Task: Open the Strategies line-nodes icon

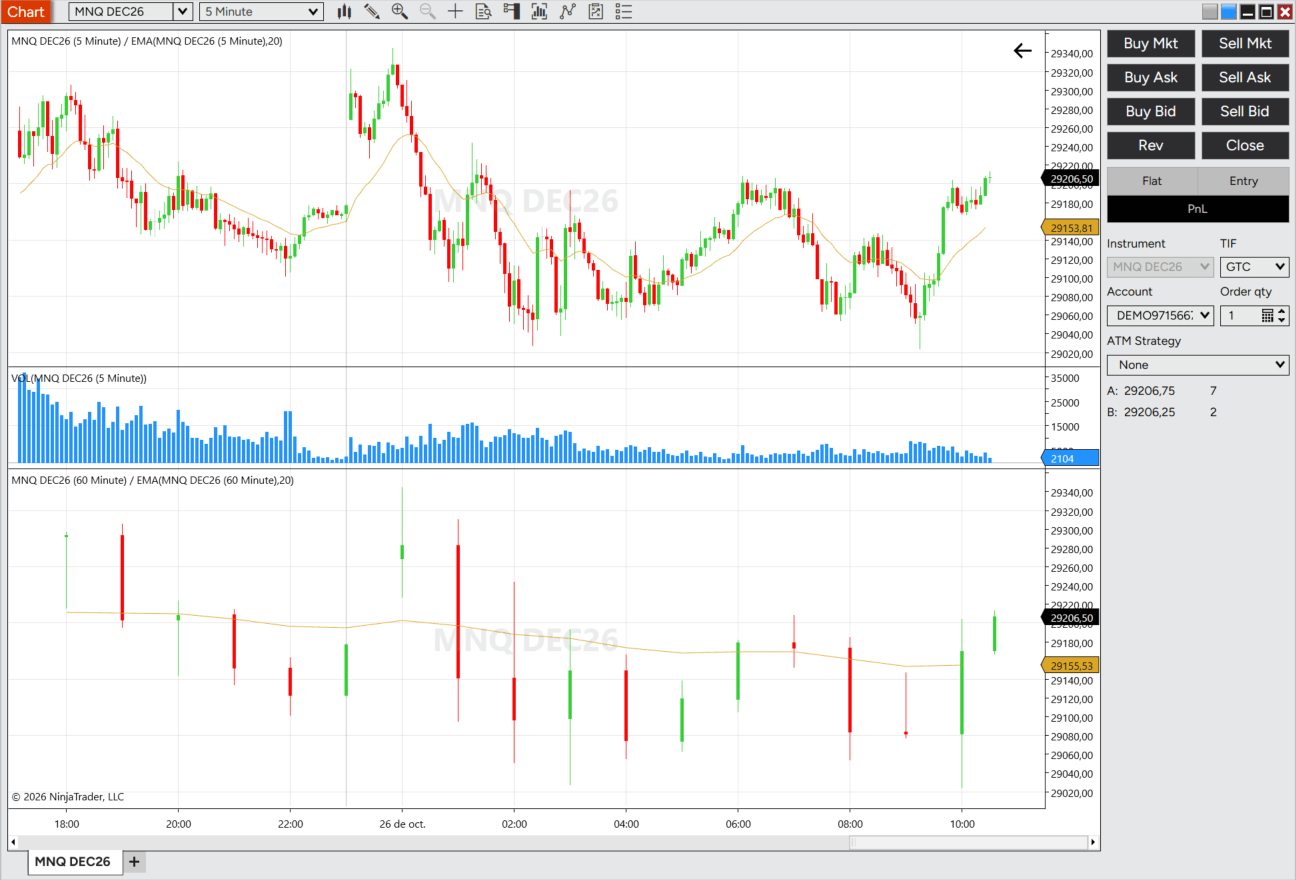Action: 568,12
